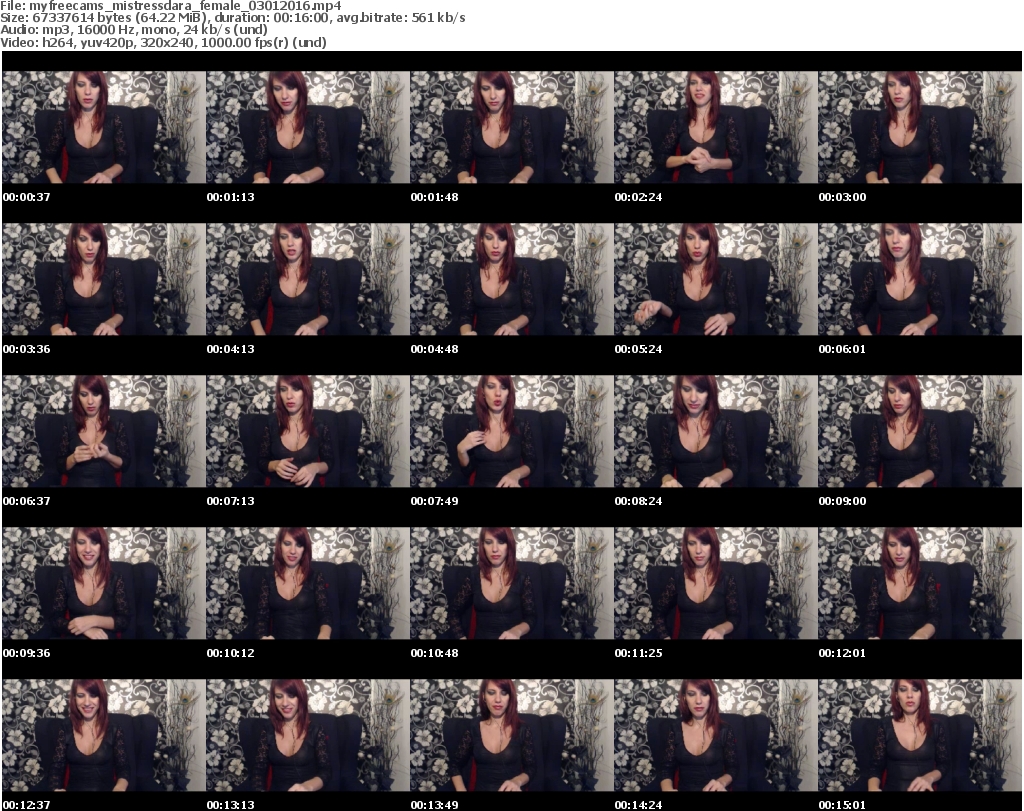The image size is (1024, 811).
Task: Select the frame thumbnail for 00:07:13
Action: click(308, 432)
